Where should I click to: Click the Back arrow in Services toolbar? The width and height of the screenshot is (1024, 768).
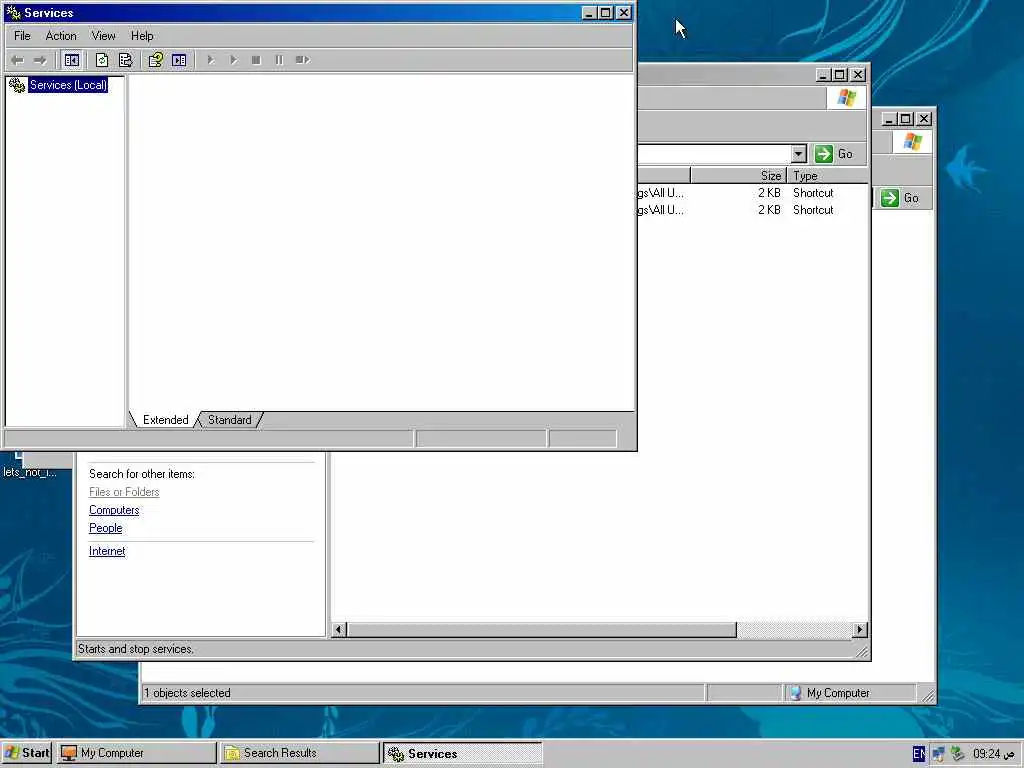(18, 60)
